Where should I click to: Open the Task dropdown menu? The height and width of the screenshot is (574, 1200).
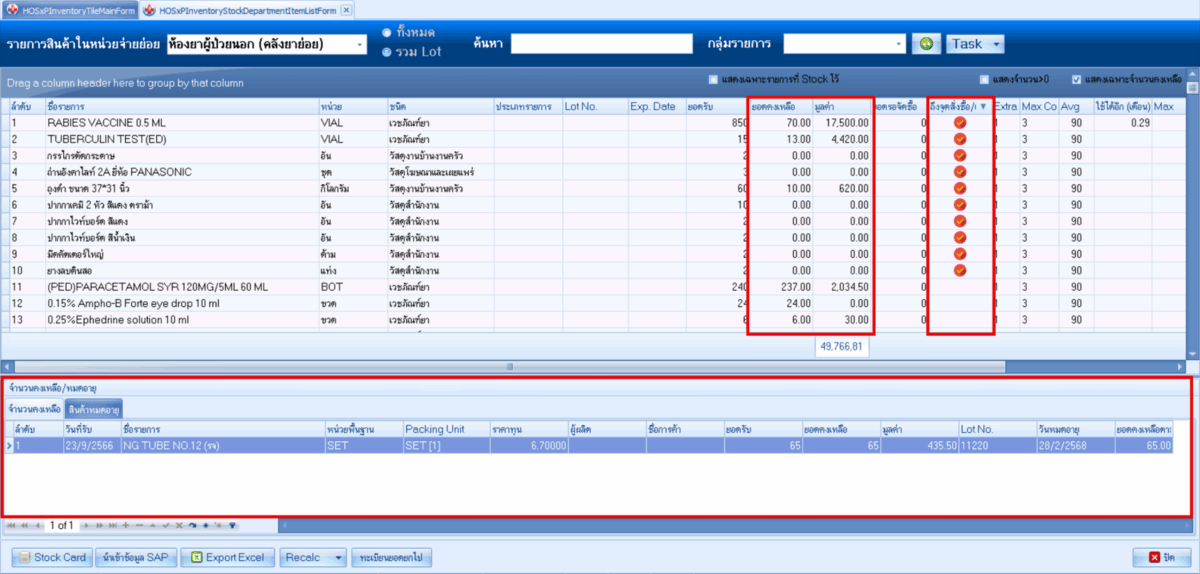click(x=974, y=44)
